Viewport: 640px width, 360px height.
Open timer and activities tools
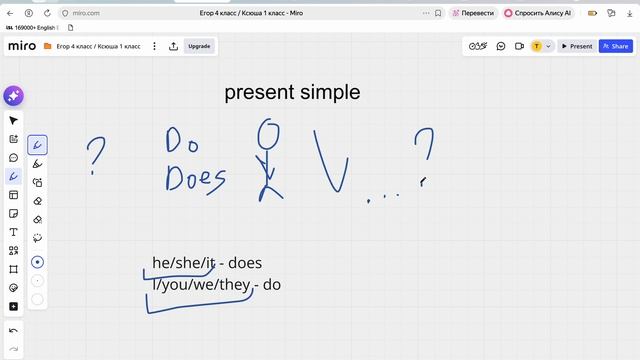point(478,46)
